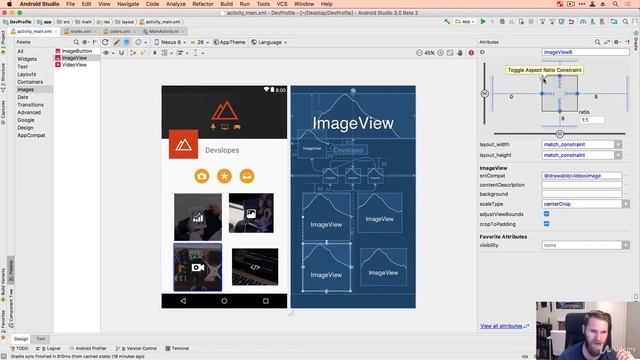This screenshot has height=360, width=640.
Task: Show warnings and errors red icon
Action: 471,53
